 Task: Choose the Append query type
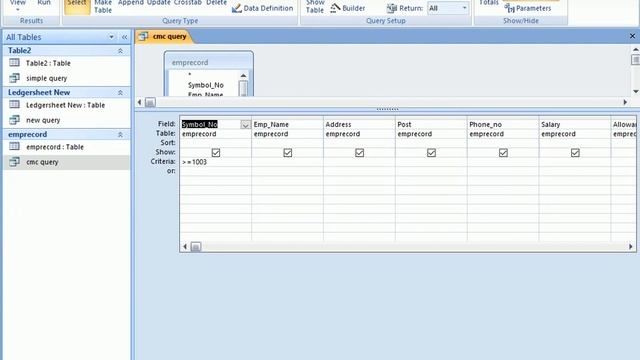131,3
